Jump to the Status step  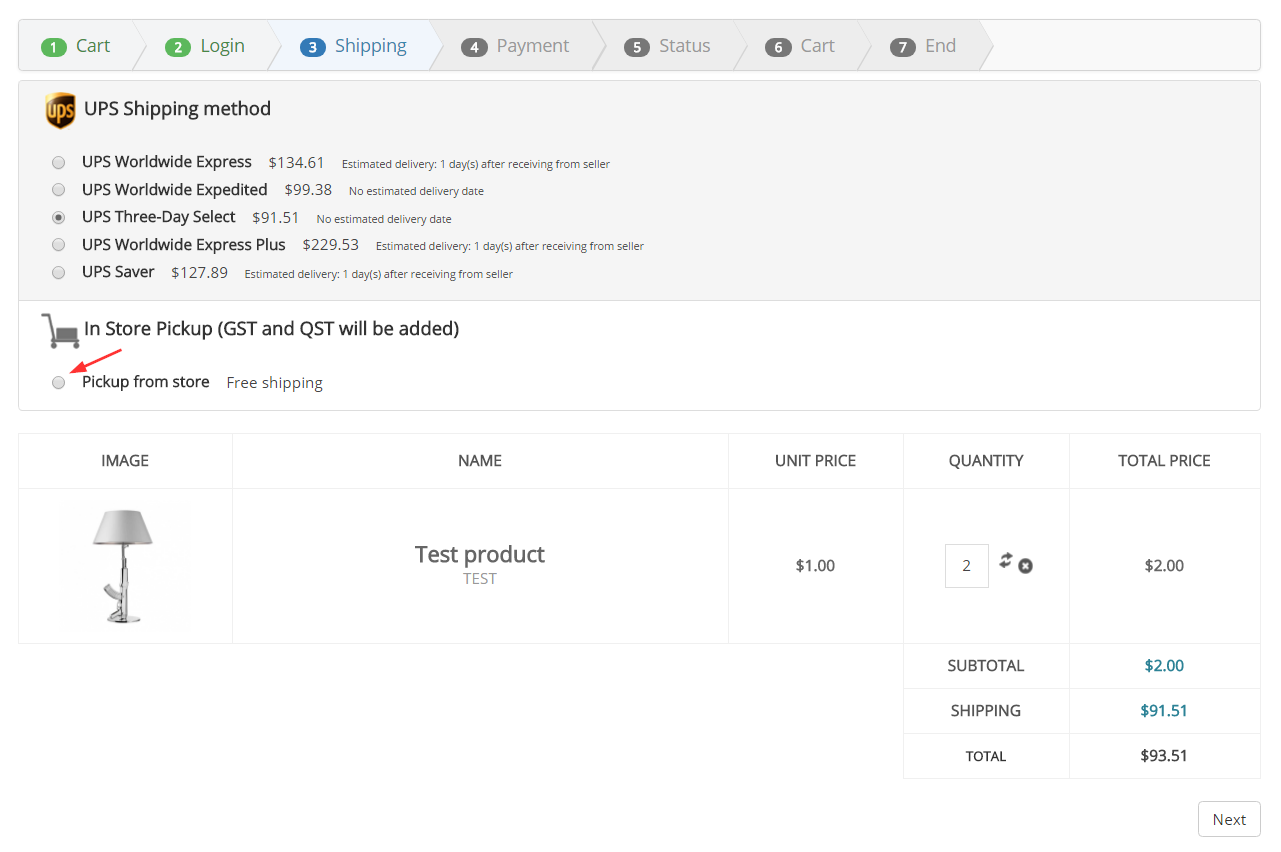[x=668, y=46]
